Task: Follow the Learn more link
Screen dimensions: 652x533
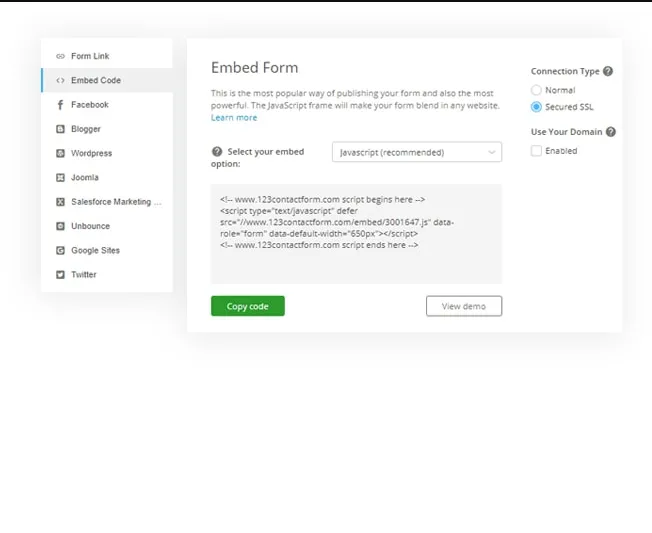Action: (234, 118)
